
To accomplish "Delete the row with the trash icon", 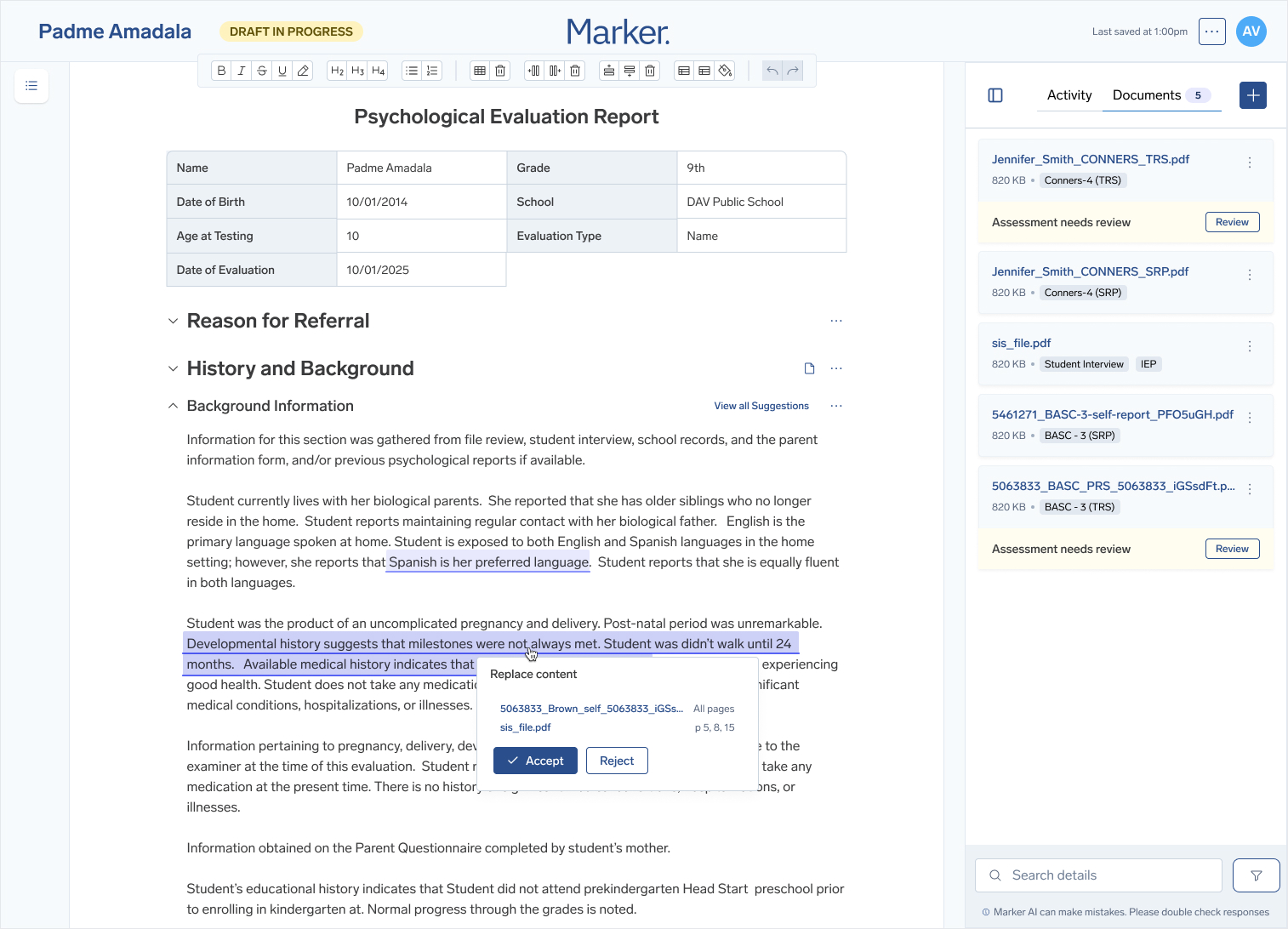I will tap(650, 71).
